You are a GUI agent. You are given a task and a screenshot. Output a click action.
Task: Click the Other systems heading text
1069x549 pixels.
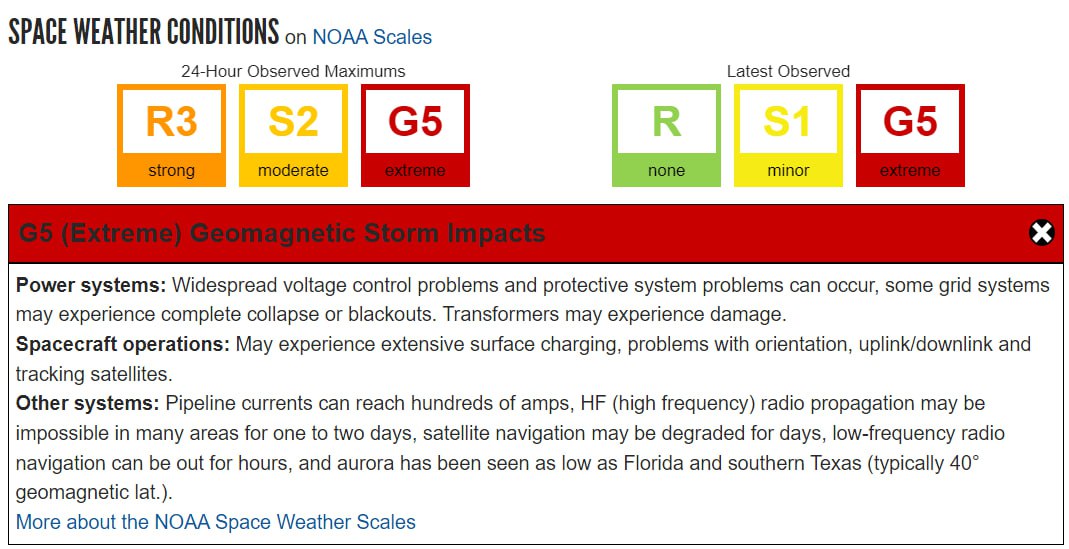click(x=87, y=403)
